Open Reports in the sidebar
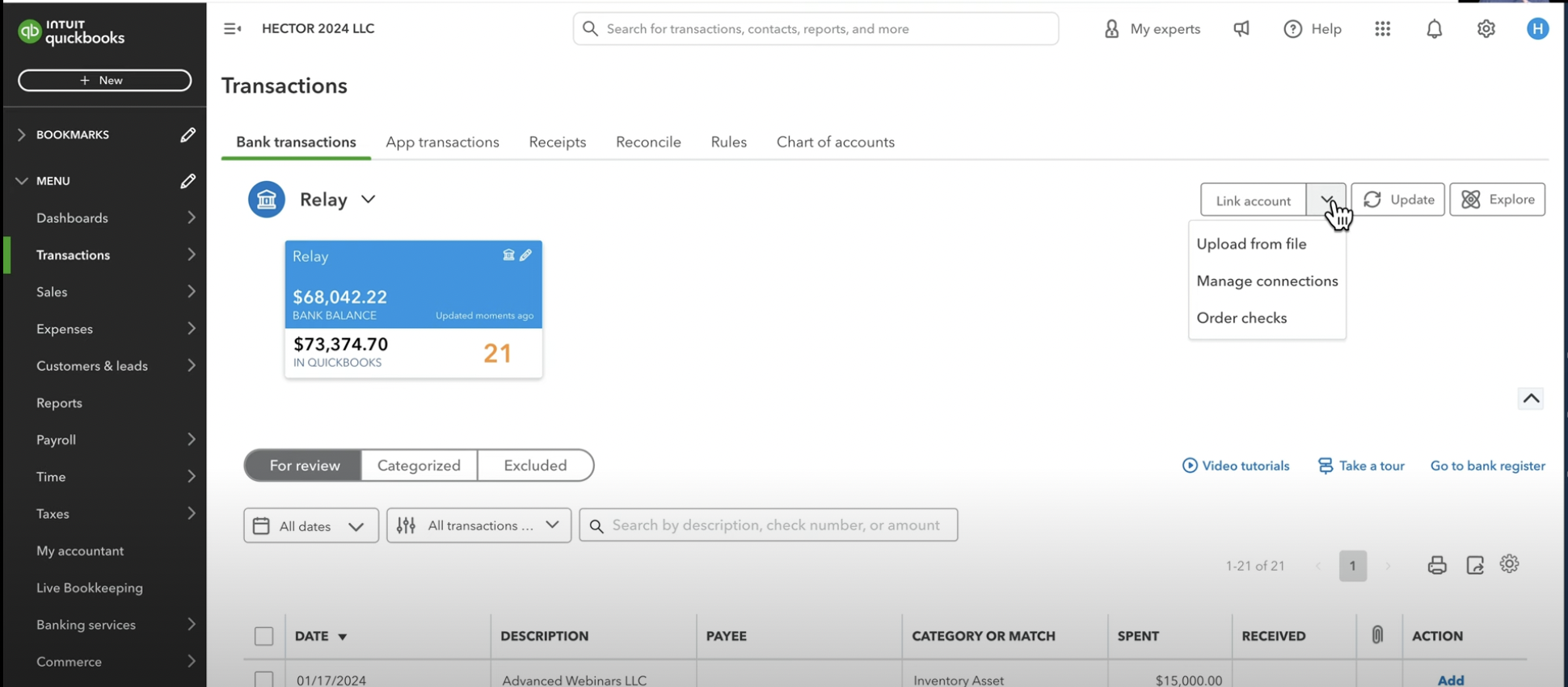This screenshot has height=687, width=1568. (x=59, y=403)
